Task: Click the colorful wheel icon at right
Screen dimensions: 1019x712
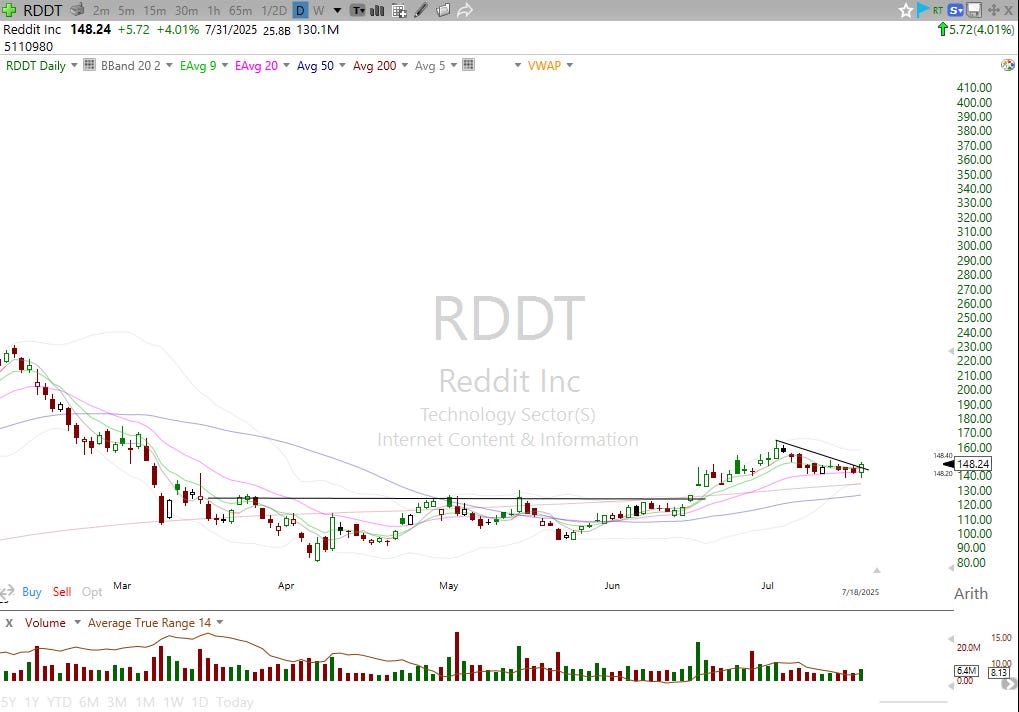Action: pyautogui.click(x=1008, y=64)
